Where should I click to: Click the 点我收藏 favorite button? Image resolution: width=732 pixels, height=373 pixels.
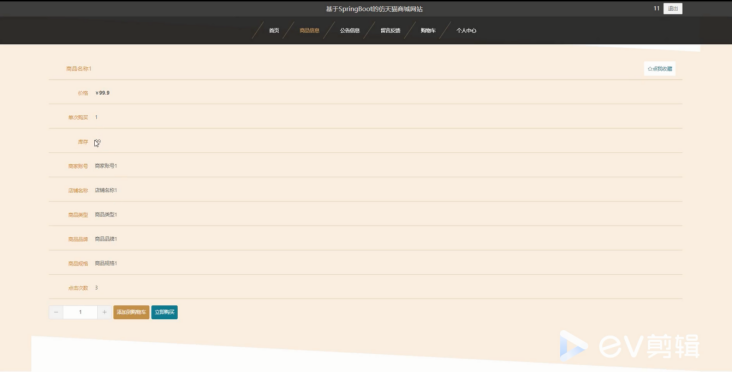660,69
